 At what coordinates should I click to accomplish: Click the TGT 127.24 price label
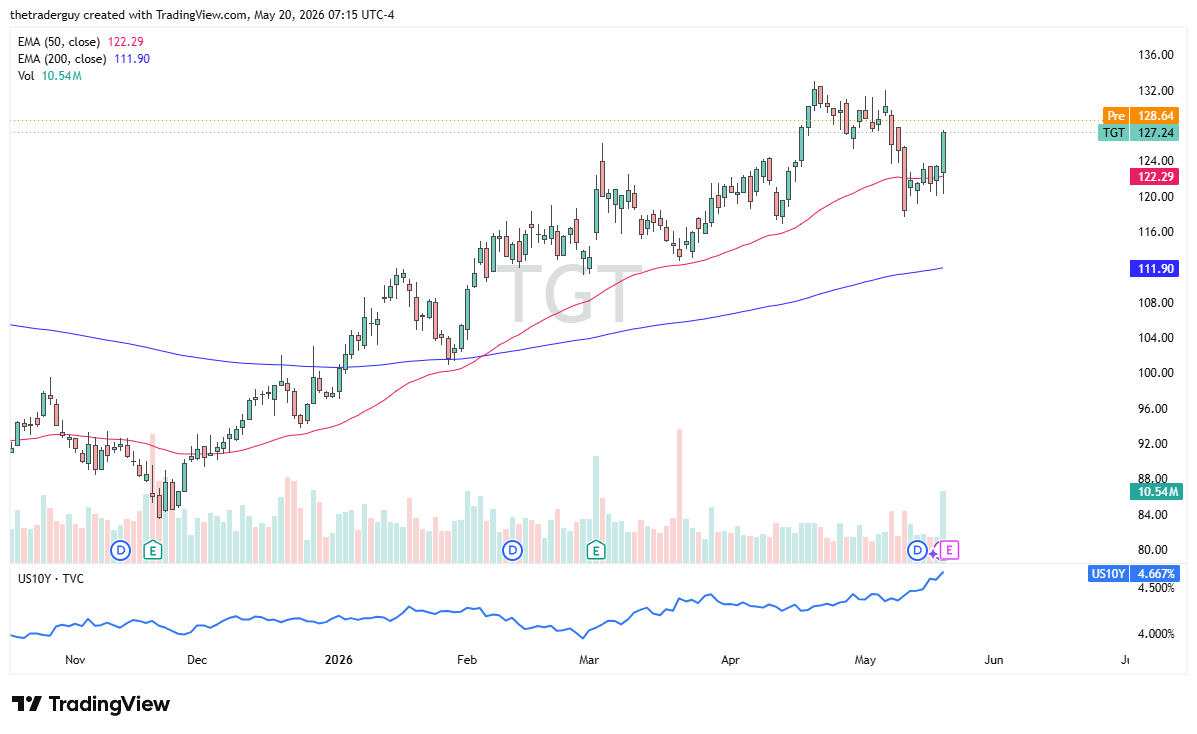pyautogui.click(x=1138, y=133)
